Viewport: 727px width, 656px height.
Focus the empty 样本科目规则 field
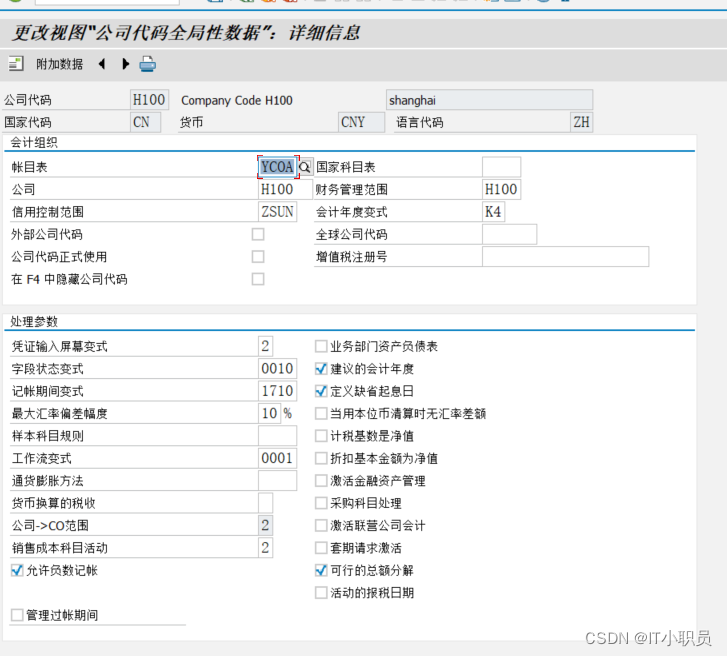pyautogui.click(x=277, y=436)
